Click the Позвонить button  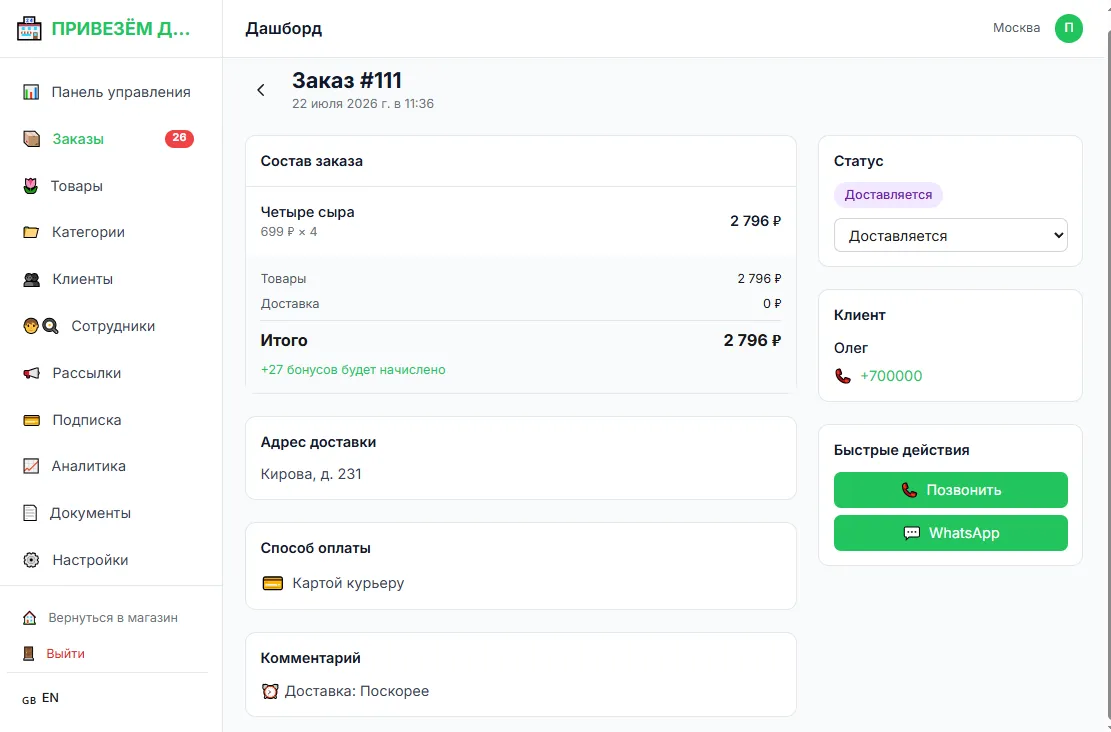tap(950, 490)
